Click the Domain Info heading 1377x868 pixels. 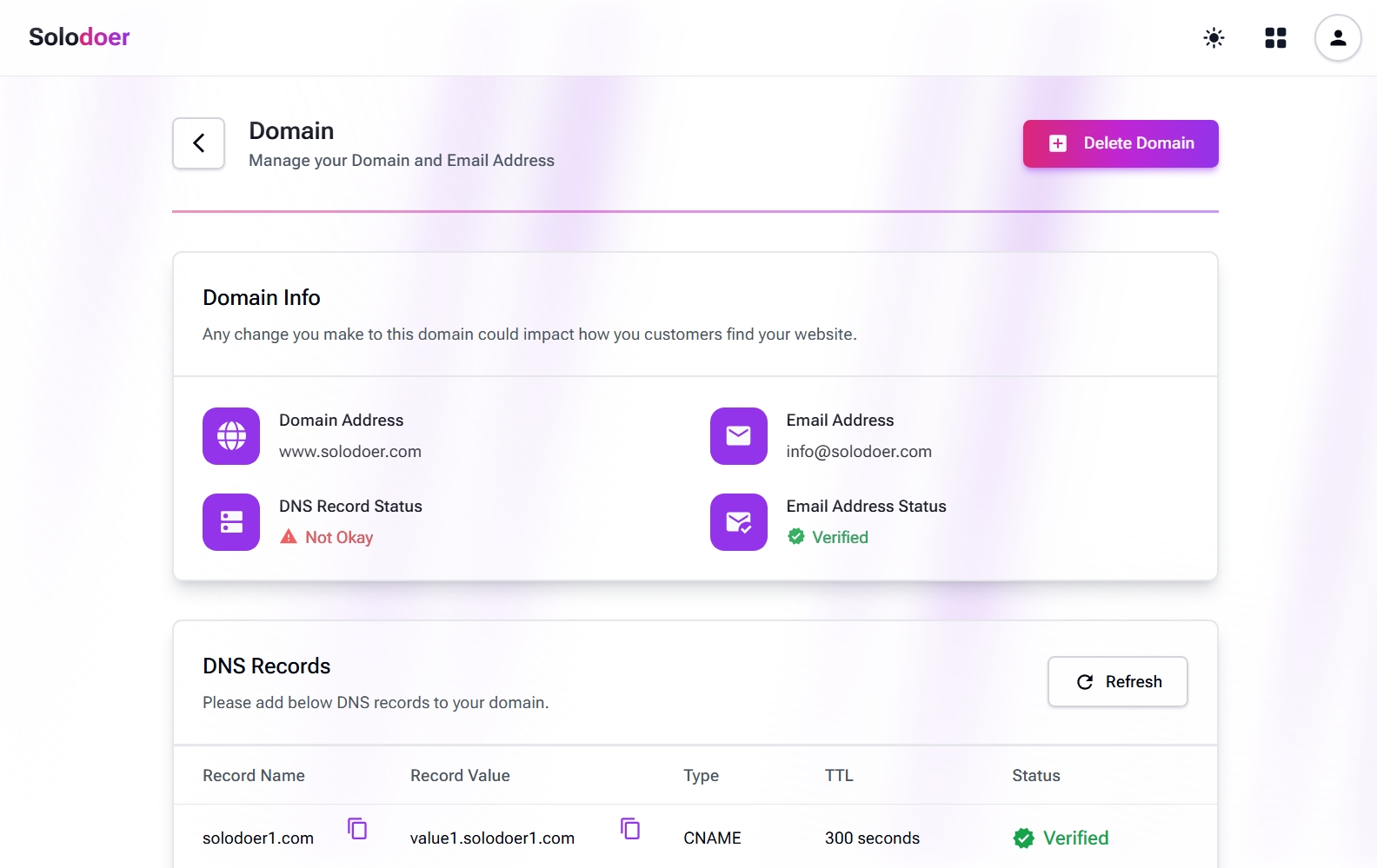pos(262,298)
